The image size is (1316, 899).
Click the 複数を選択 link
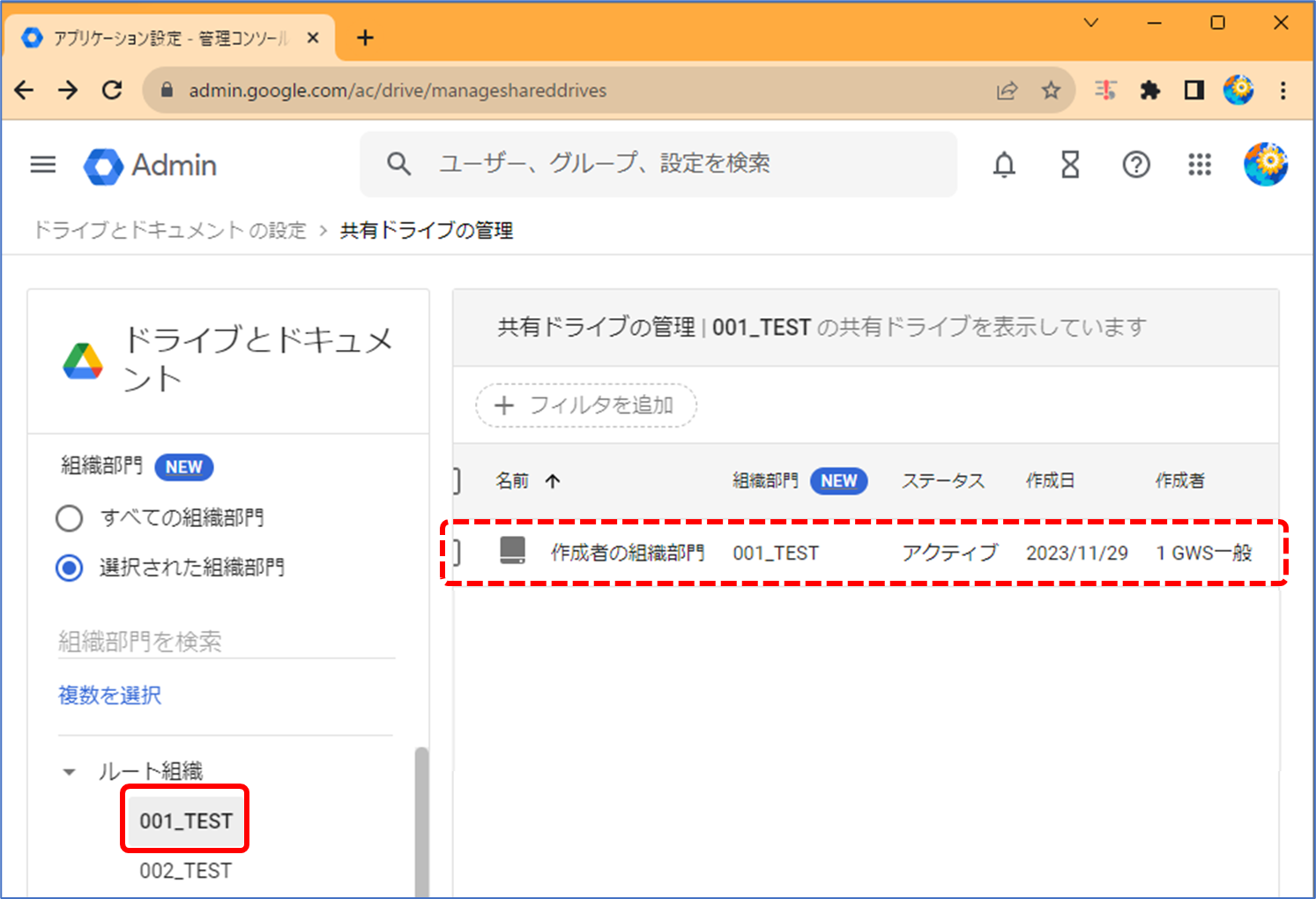point(110,695)
